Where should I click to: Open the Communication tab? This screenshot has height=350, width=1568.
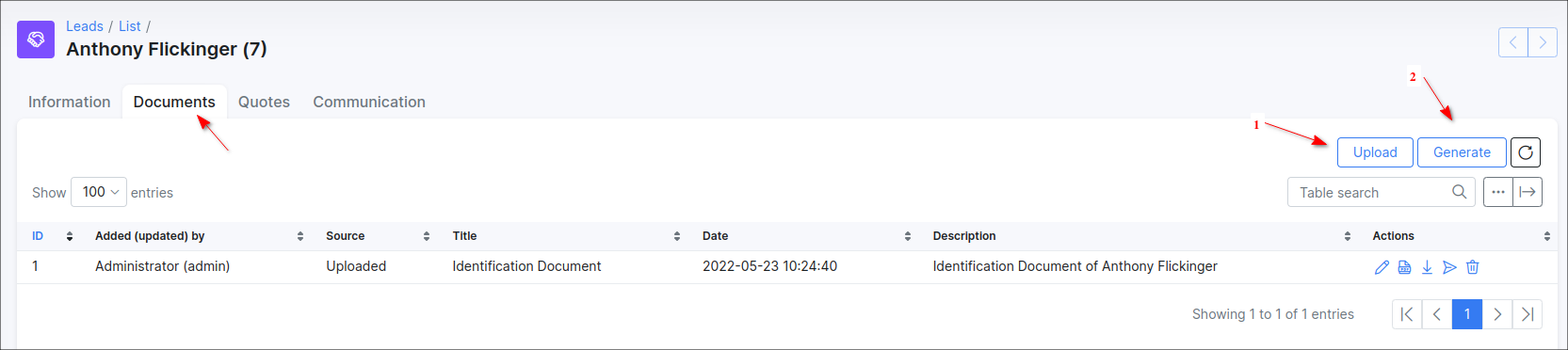(x=369, y=102)
